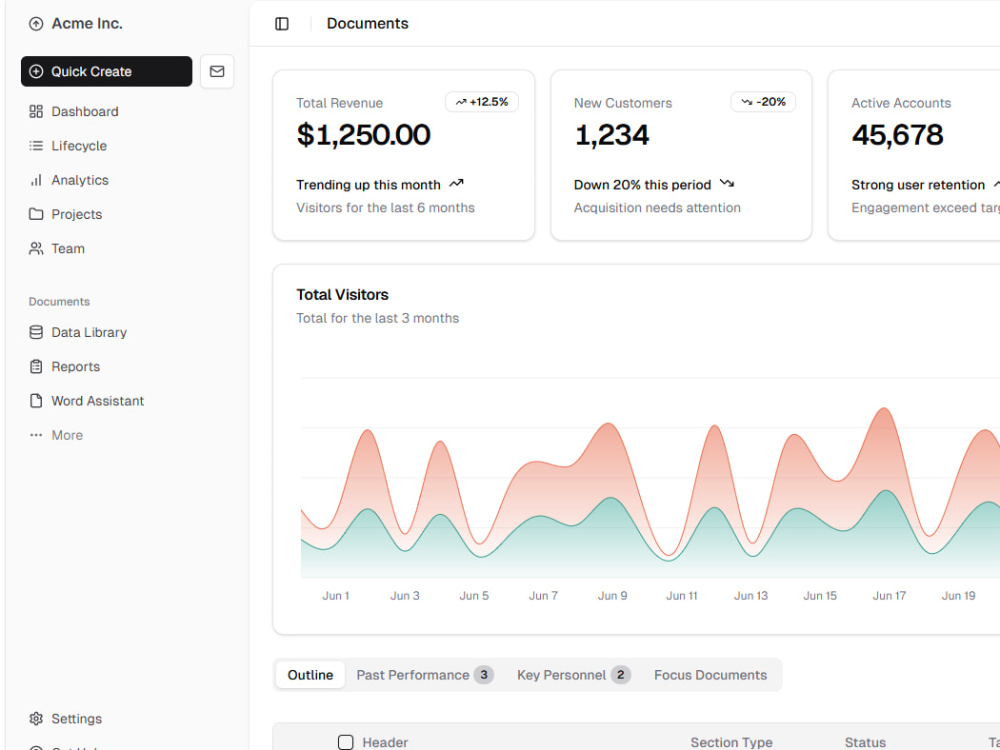Viewport: 1000px width, 750px height.
Task: Click the +12.5% trend badge
Action: [x=482, y=102]
